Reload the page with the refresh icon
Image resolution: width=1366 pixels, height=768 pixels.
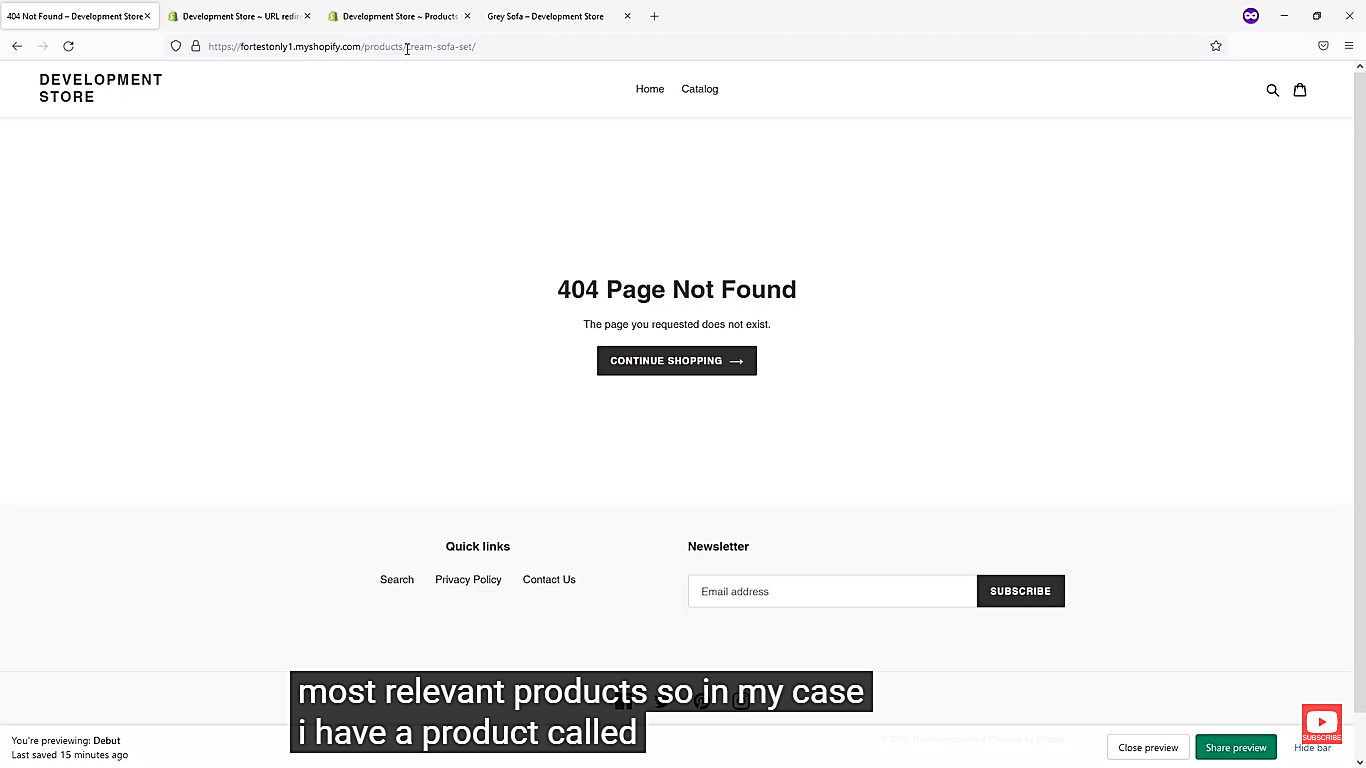click(68, 46)
